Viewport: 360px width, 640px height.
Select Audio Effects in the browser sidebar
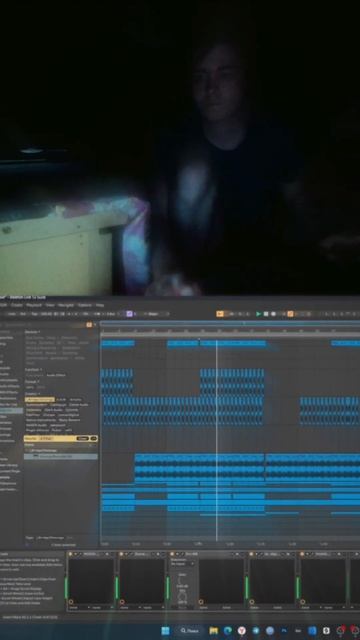pos(9,386)
